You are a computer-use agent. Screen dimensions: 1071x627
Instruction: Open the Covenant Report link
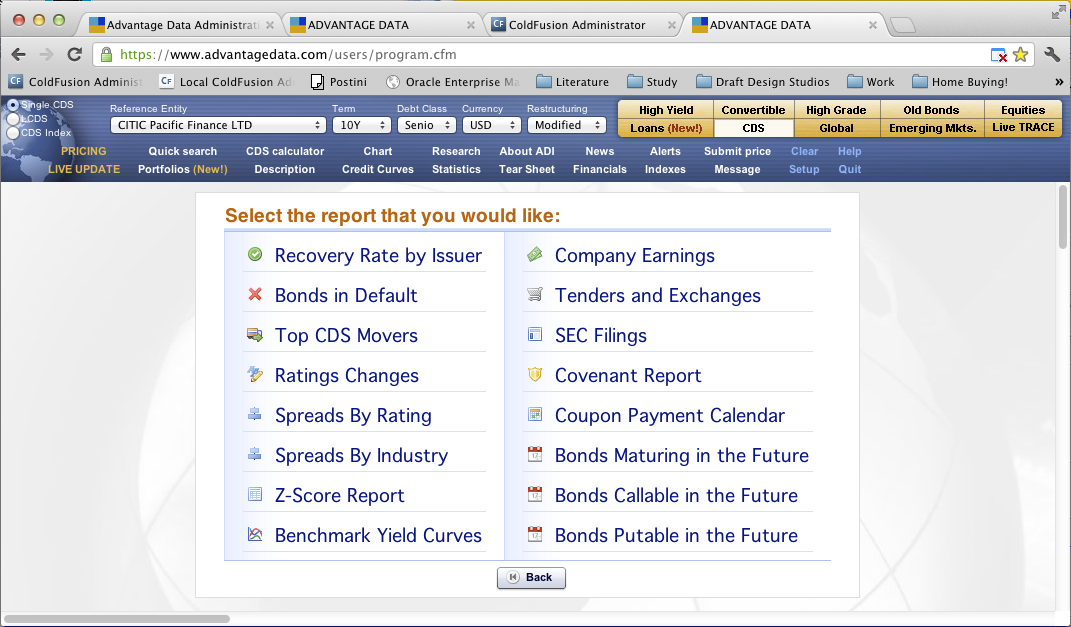(x=628, y=375)
